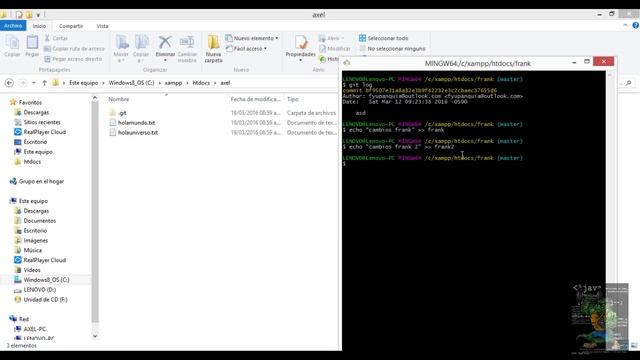Click the Pegar clipboard icon
The image size is (640, 360).
point(32,46)
